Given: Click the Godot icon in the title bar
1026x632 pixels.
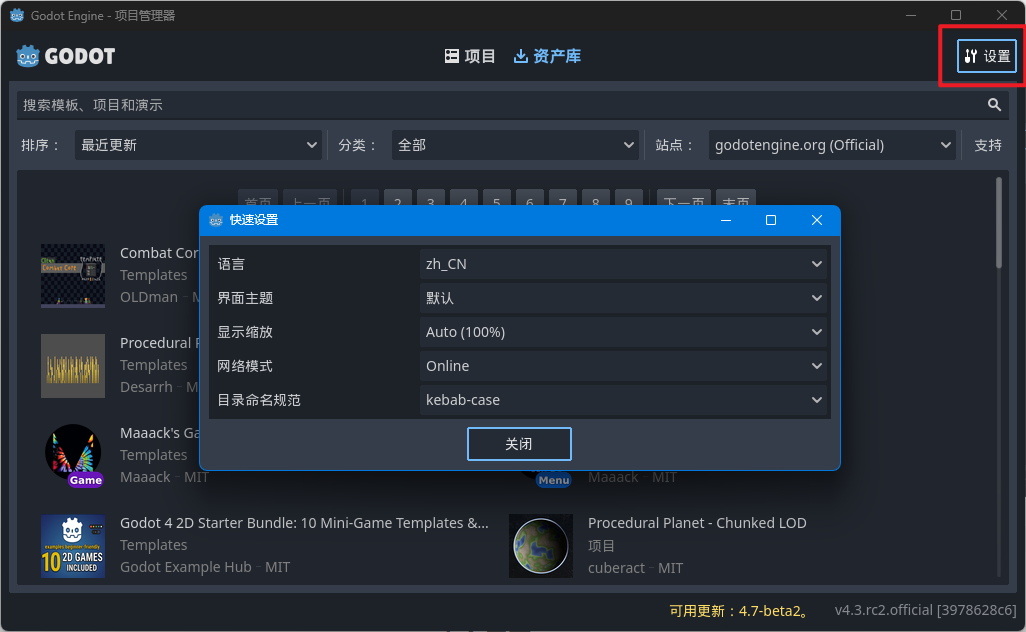Looking at the screenshot, I should click(17, 15).
